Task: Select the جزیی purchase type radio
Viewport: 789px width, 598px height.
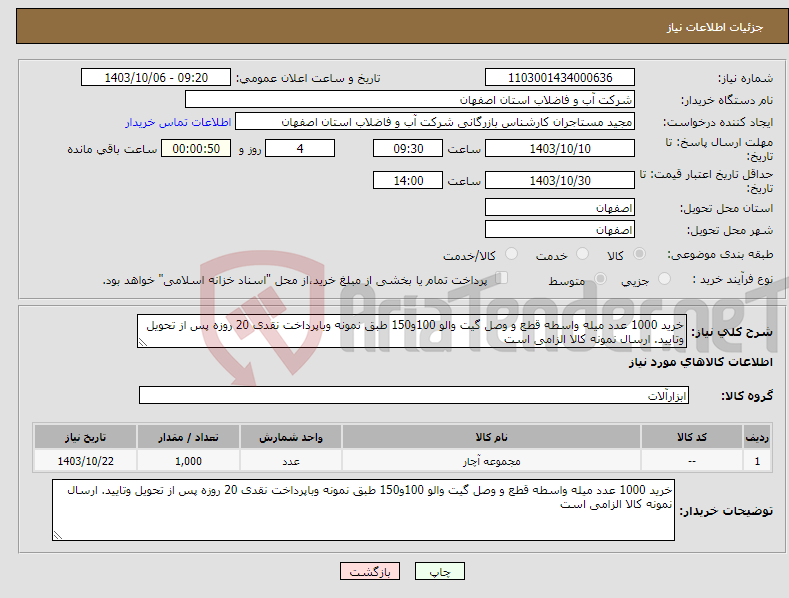Action: (x=664, y=278)
